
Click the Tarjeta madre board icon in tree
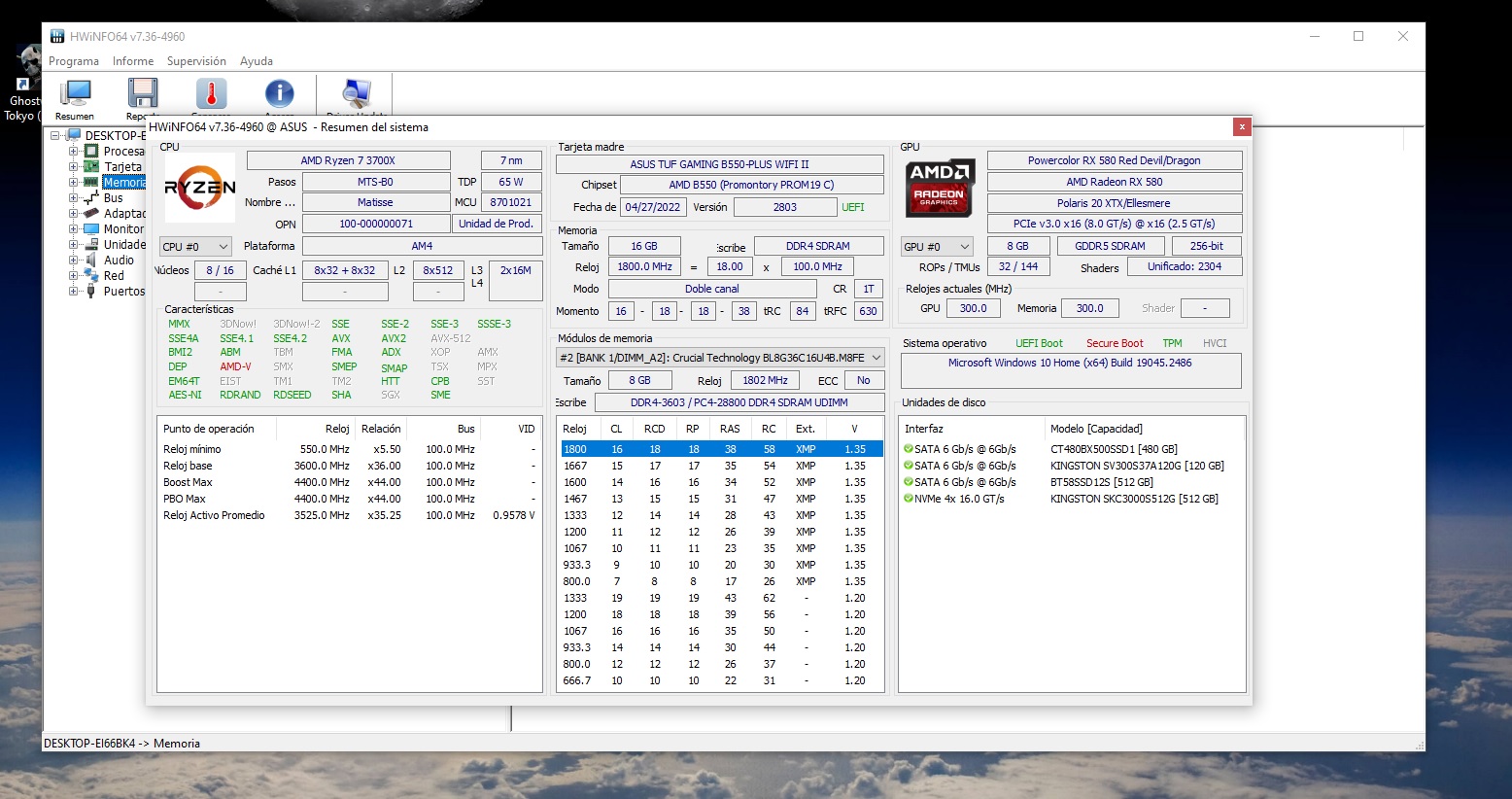pyautogui.click(x=91, y=166)
